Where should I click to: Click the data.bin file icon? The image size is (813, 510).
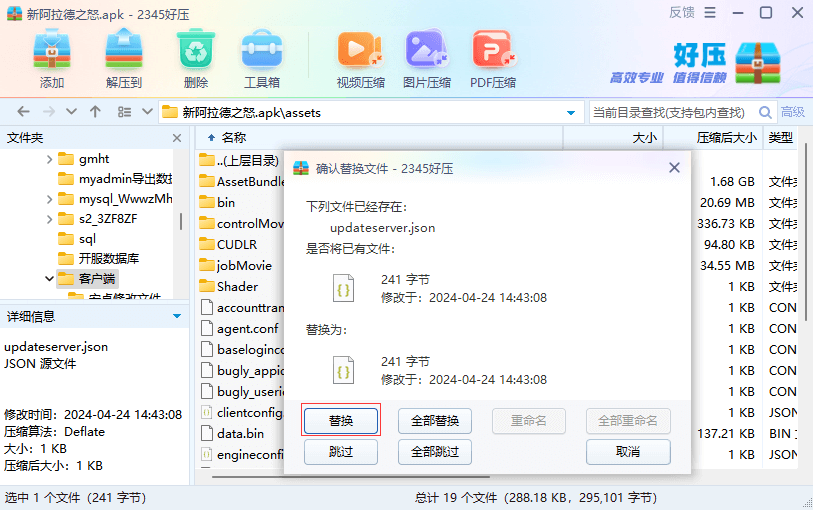tap(207, 433)
